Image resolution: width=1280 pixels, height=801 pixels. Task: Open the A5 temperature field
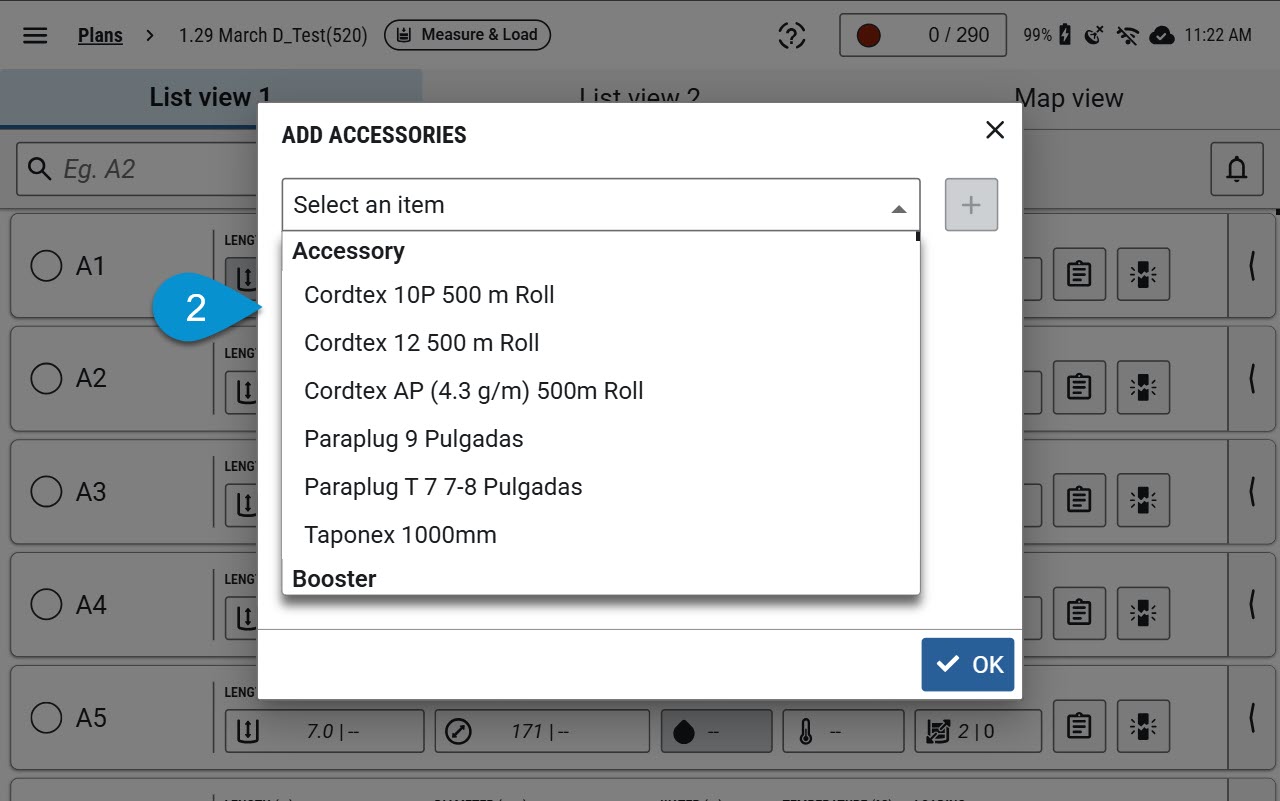point(843,731)
